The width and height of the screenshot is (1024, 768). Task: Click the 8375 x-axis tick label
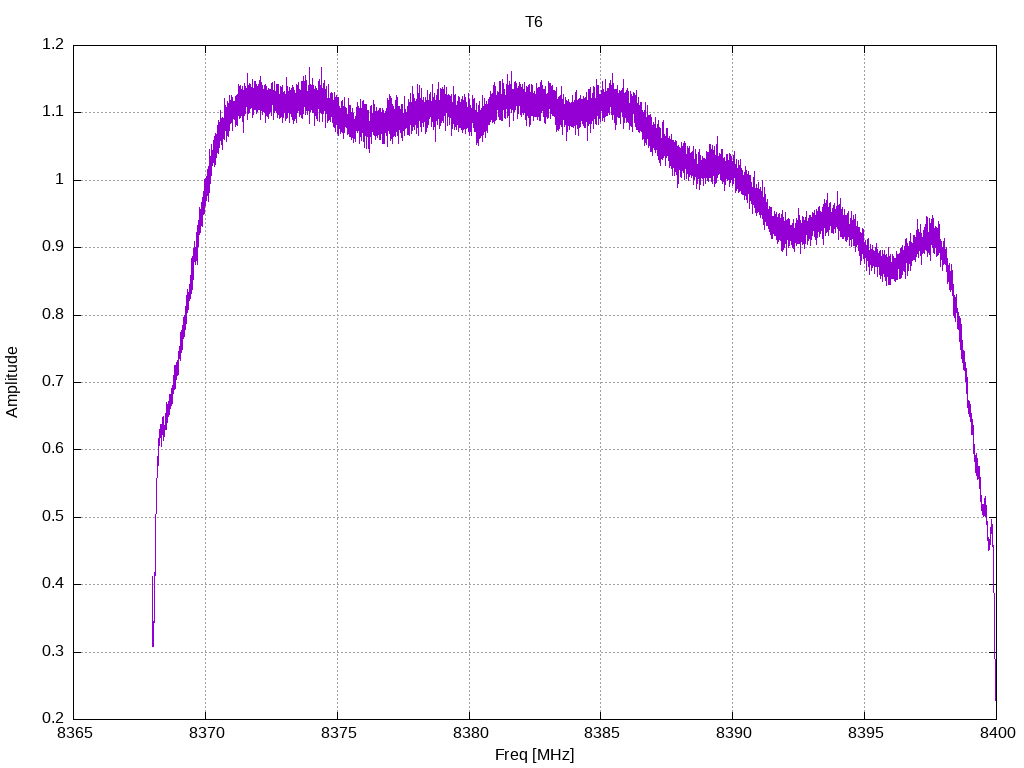click(x=338, y=733)
